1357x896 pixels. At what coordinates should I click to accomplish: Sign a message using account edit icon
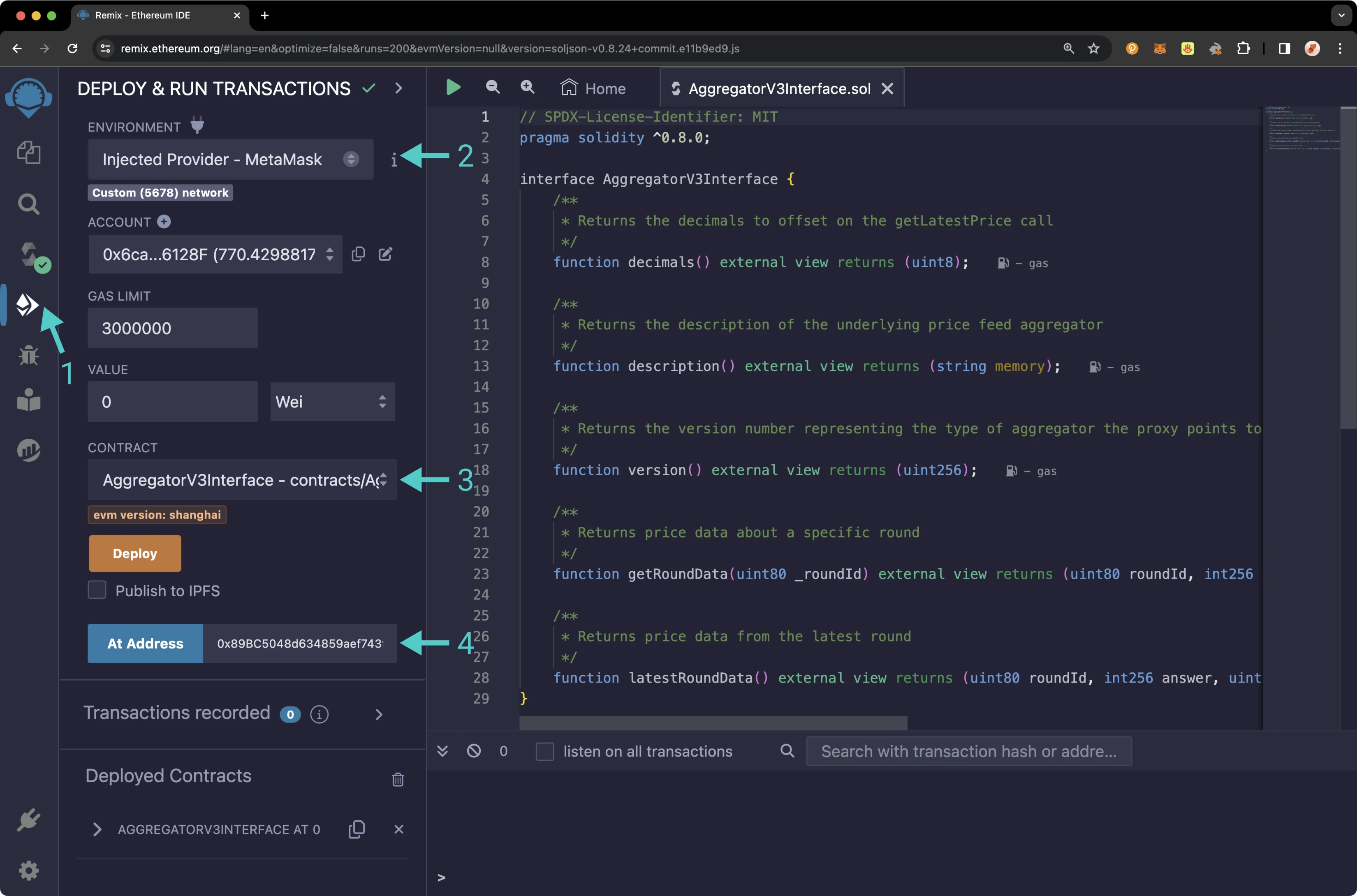point(386,254)
